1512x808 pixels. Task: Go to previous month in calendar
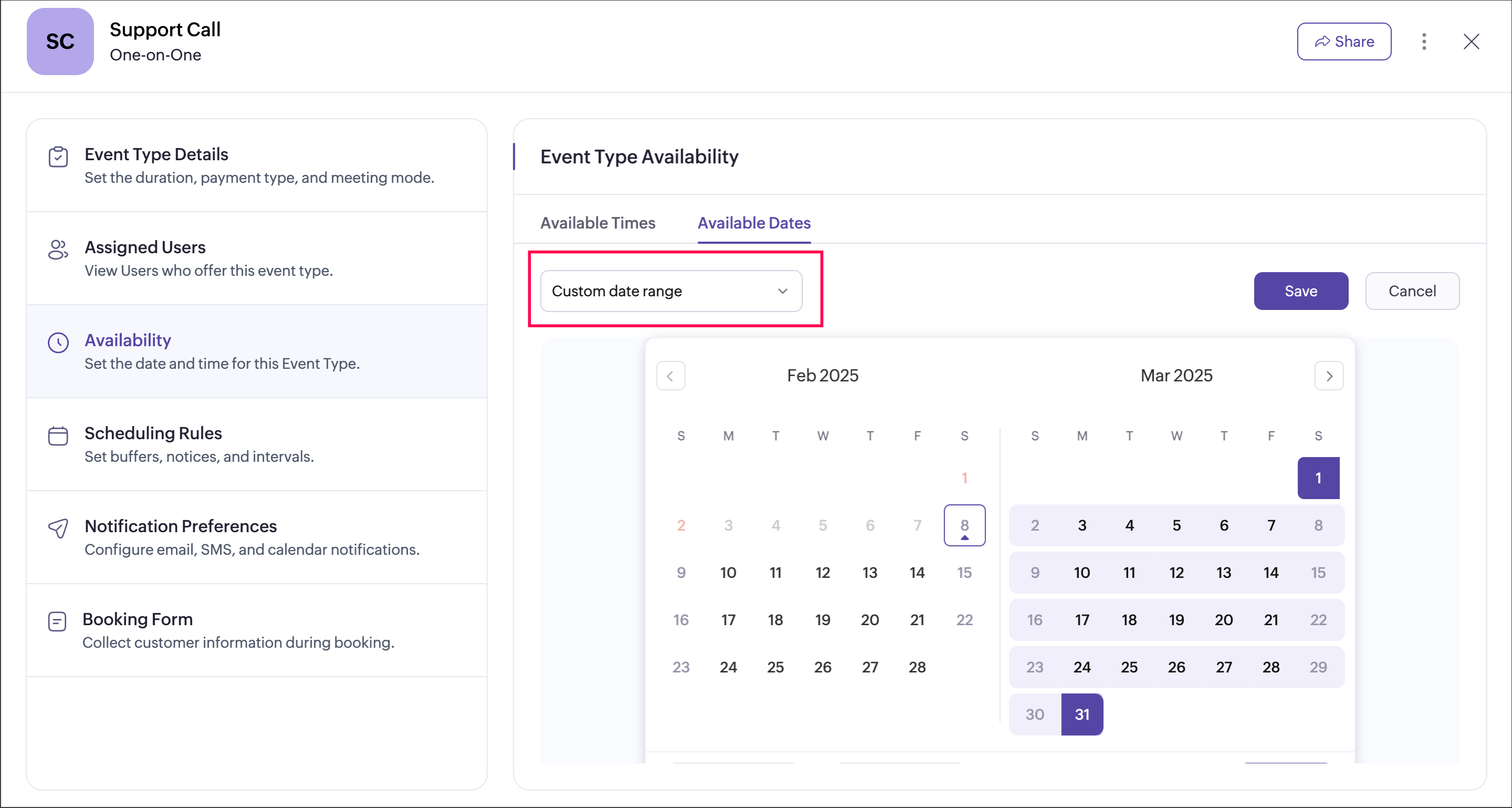point(670,376)
